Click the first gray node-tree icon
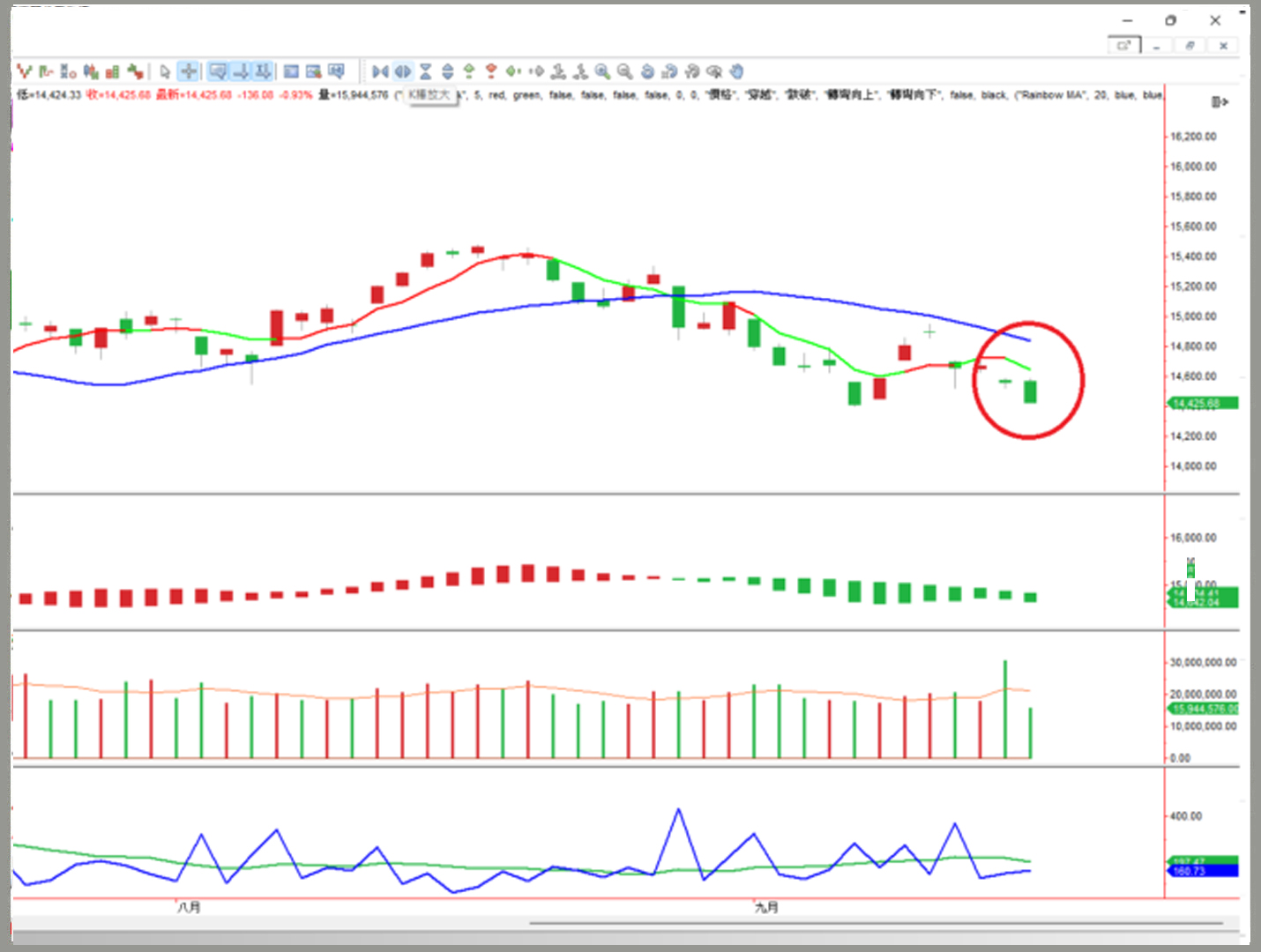This screenshot has height=952, width=1261. point(558,71)
